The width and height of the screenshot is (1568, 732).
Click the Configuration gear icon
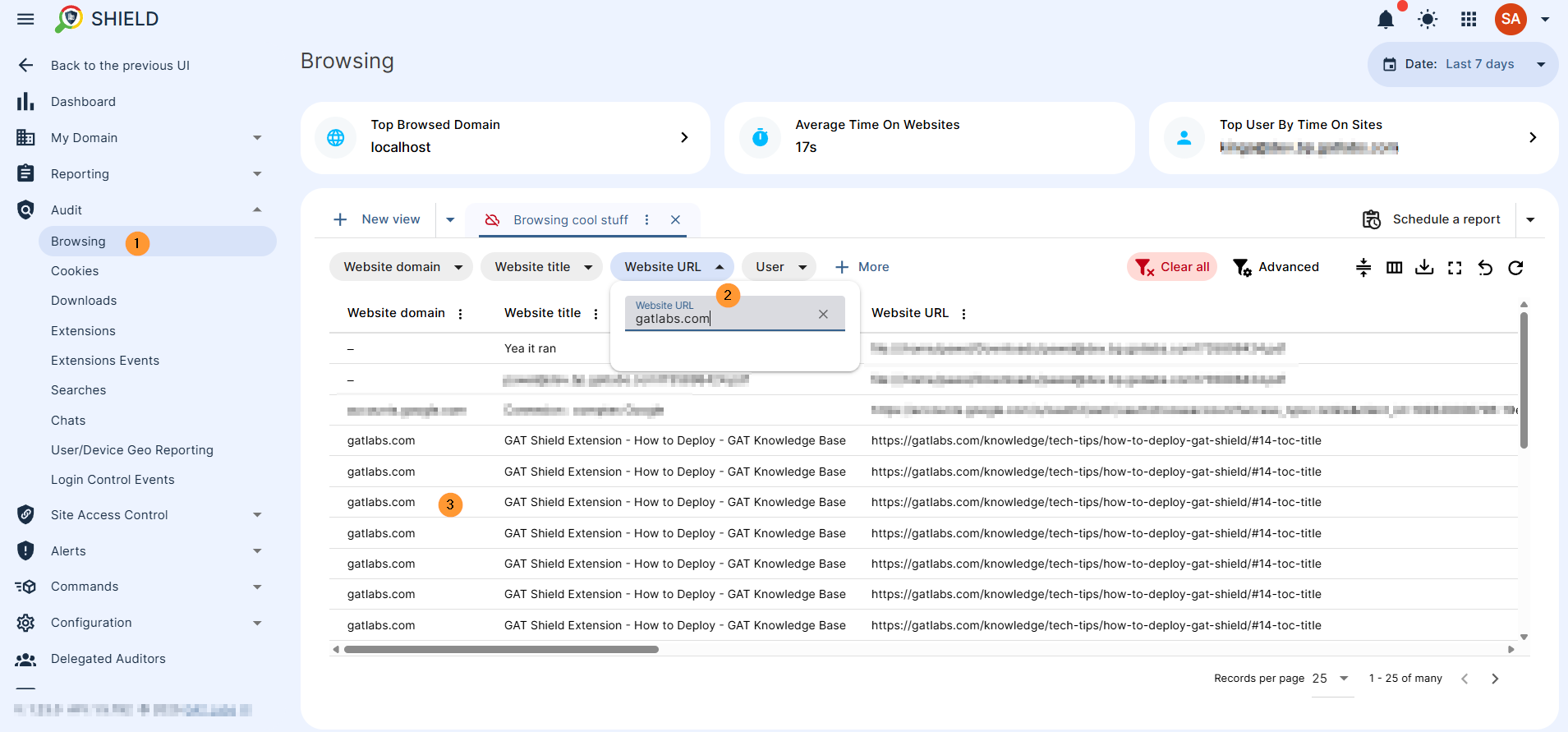tap(25, 623)
